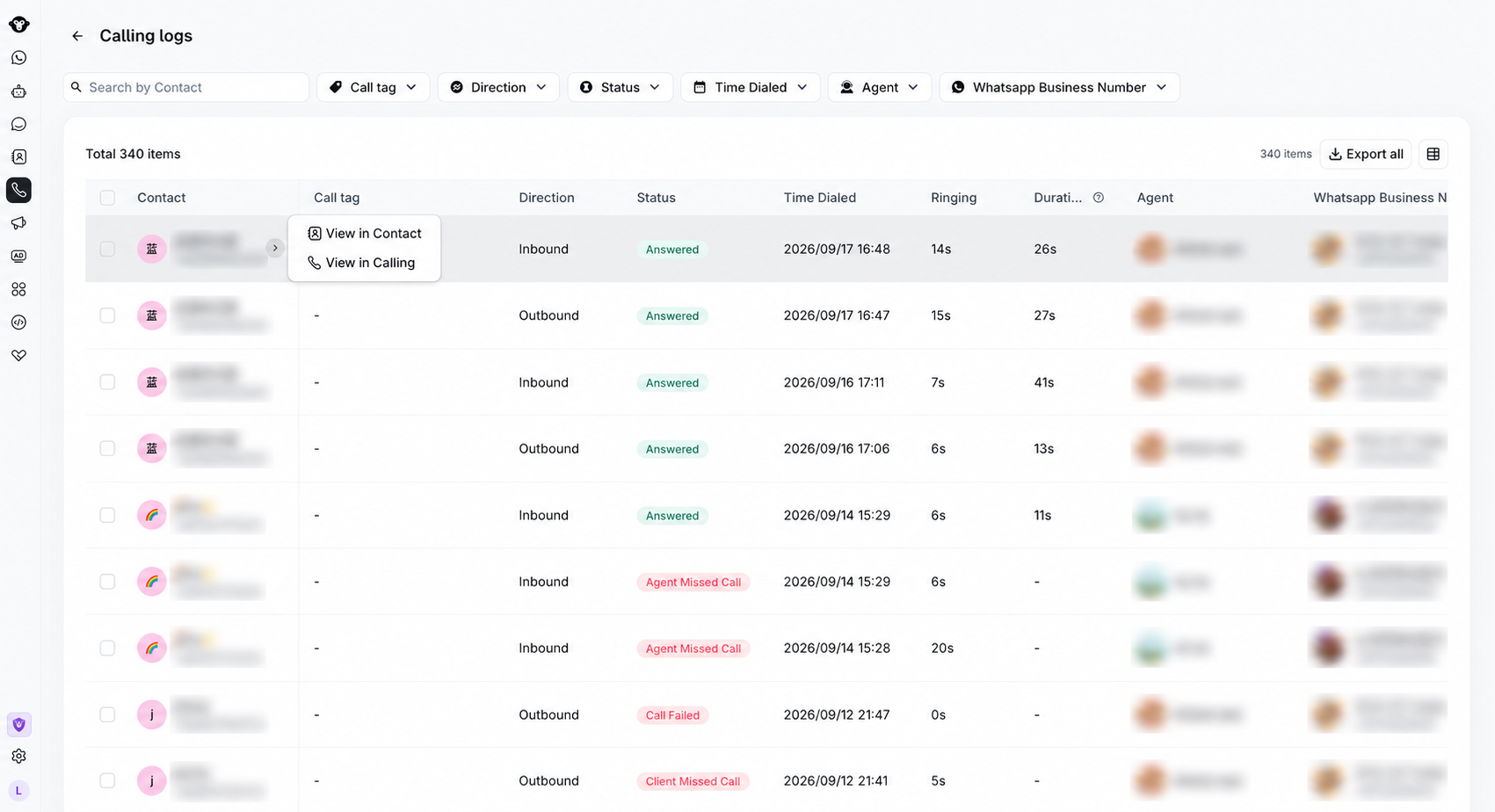Open the settings gear in the sidebar

pos(18,756)
